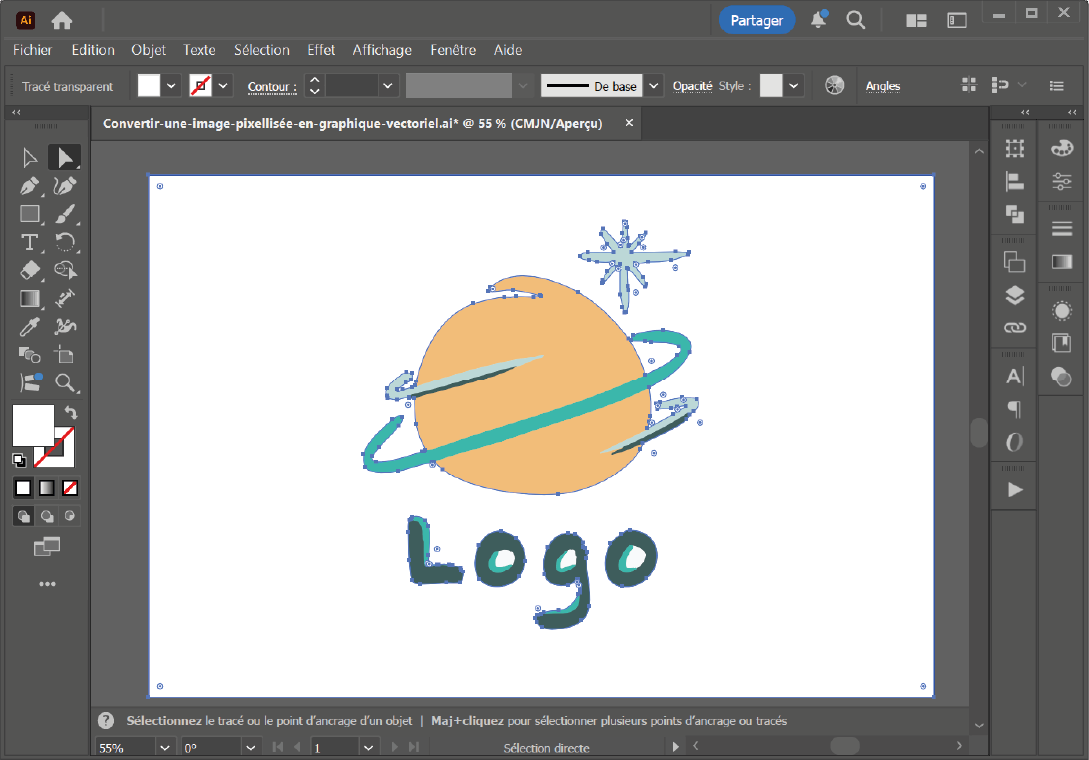Pick the Eyedropper tool

point(30,326)
